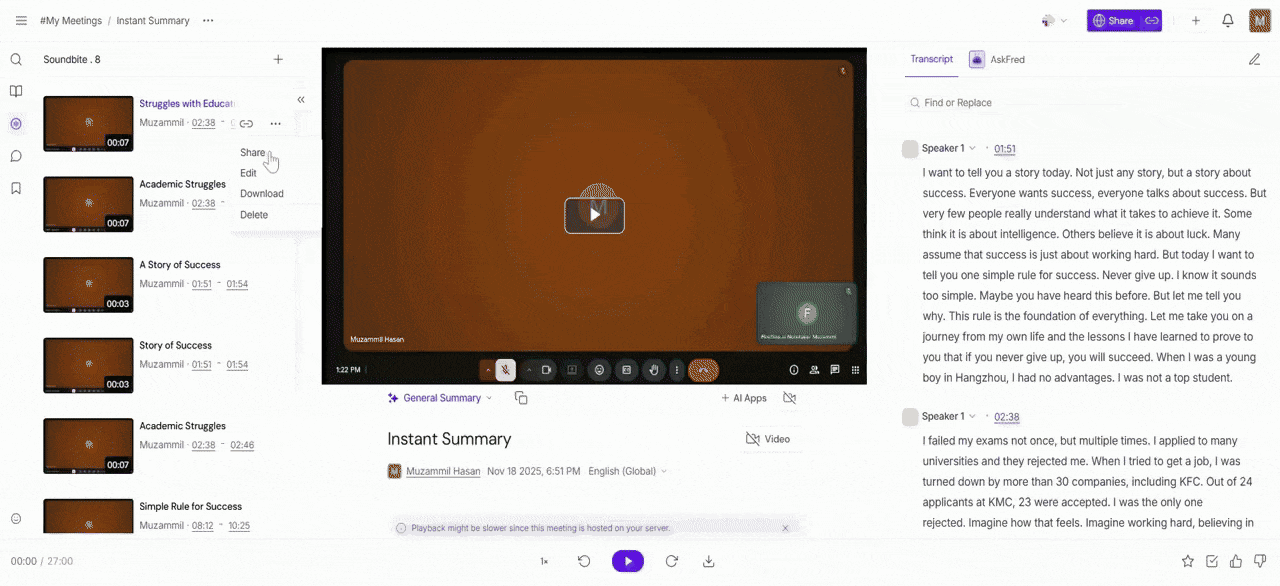Open the notifications bell at top right

click(x=1228, y=20)
